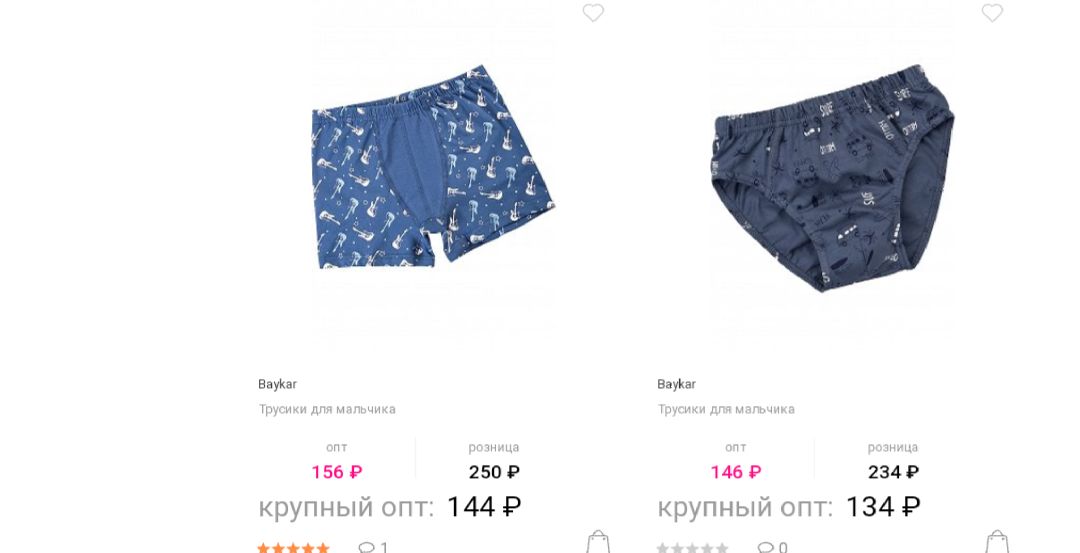This screenshot has width=1080, height=553.
Task: Add guitar-print boxers to favorites with heart icon
Action: click(593, 13)
